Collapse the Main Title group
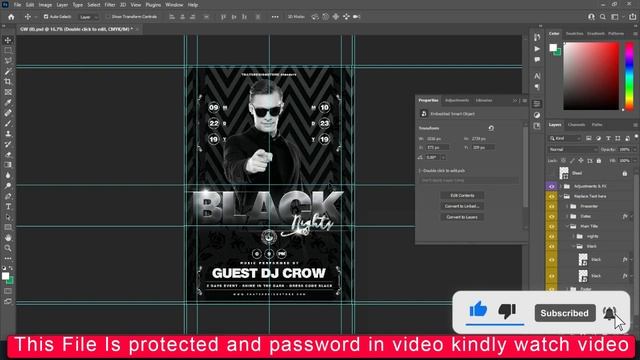The height and width of the screenshot is (360, 640). coord(567,227)
